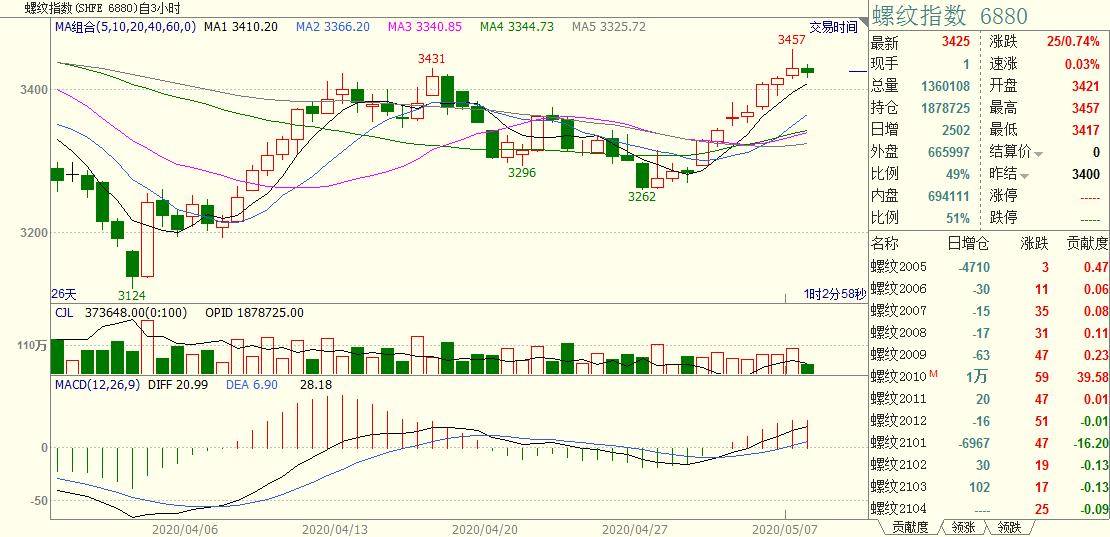Click the chart title 螺纹指数(SHFE 6880)自3小时
Image resolution: width=1110 pixels, height=537 pixels.
(x=101, y=8)
